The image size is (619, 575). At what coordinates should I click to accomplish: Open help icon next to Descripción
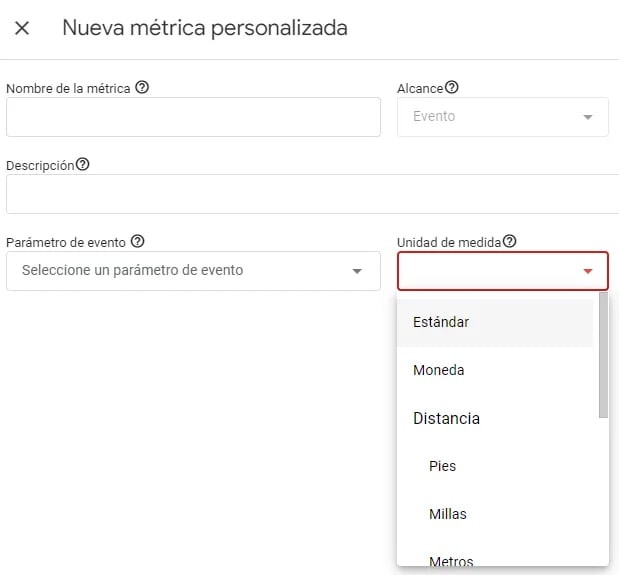pyautogui.click(x=83, y=164)
